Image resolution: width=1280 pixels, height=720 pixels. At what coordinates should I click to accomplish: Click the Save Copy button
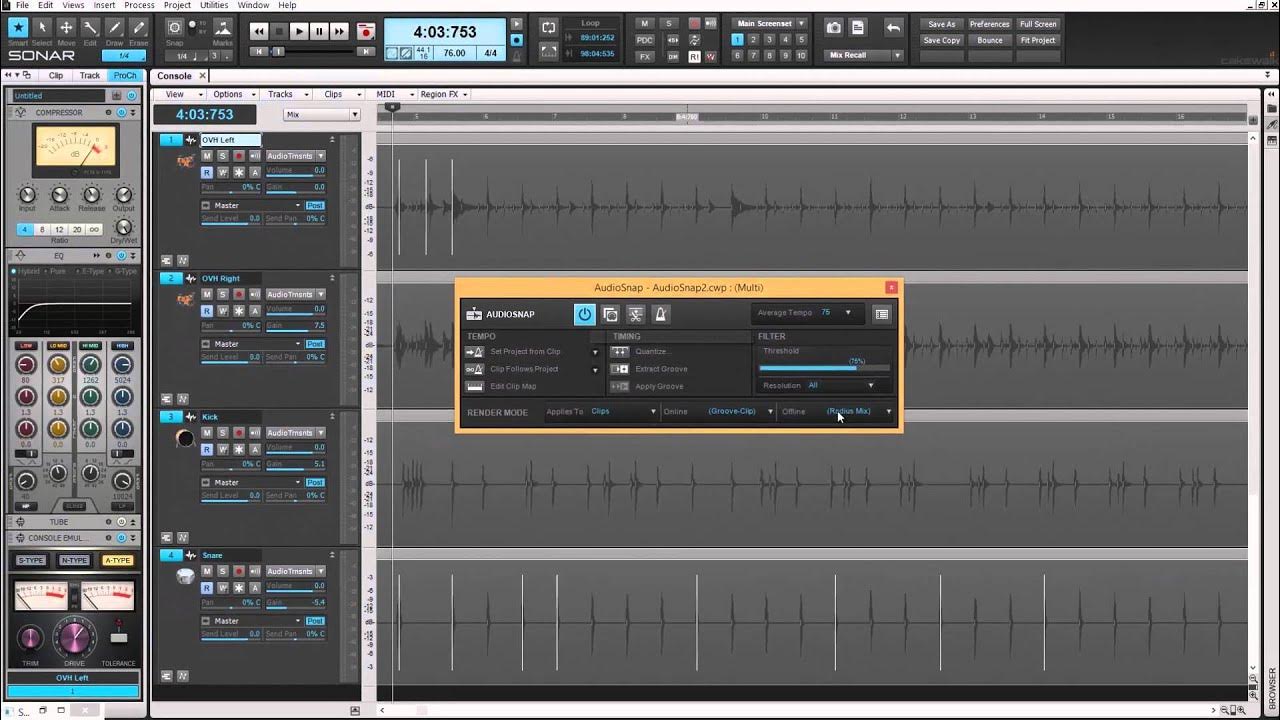coord(942,40)
